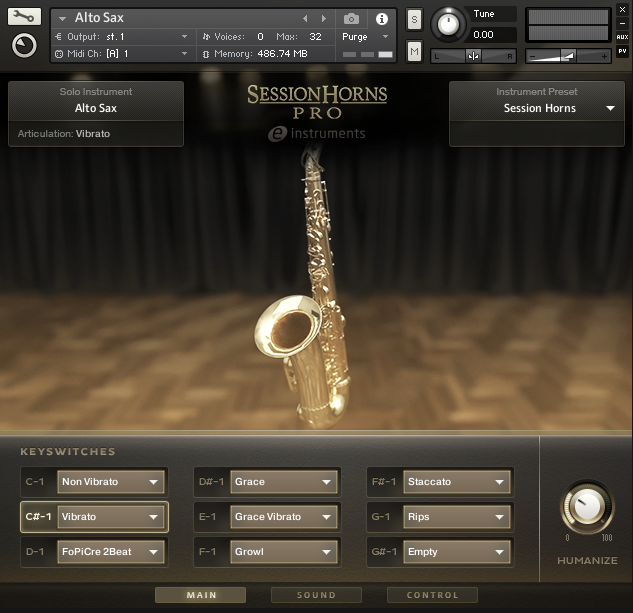This screenshot has height=613, width=633.
Task: Switch to the MAIN tab
Action: (x=201, y=595)
